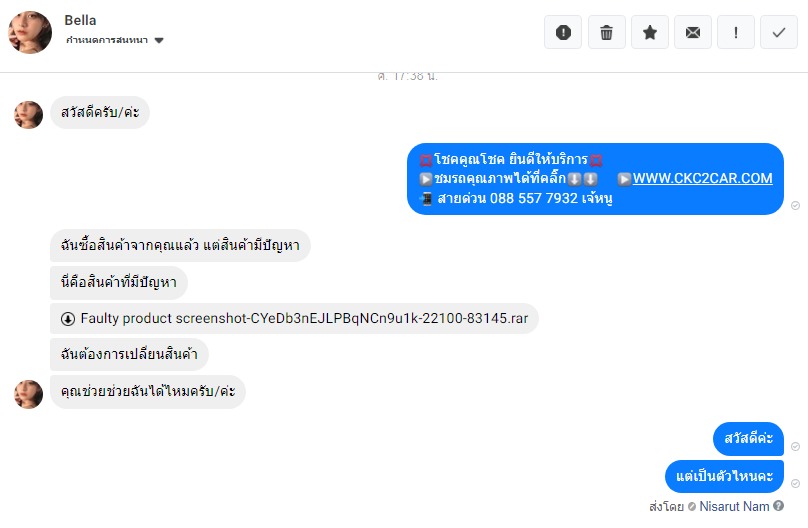Click Bella's avatar beside greeting message
Viewport: 808px width, 528px height.
pos(28,114)
